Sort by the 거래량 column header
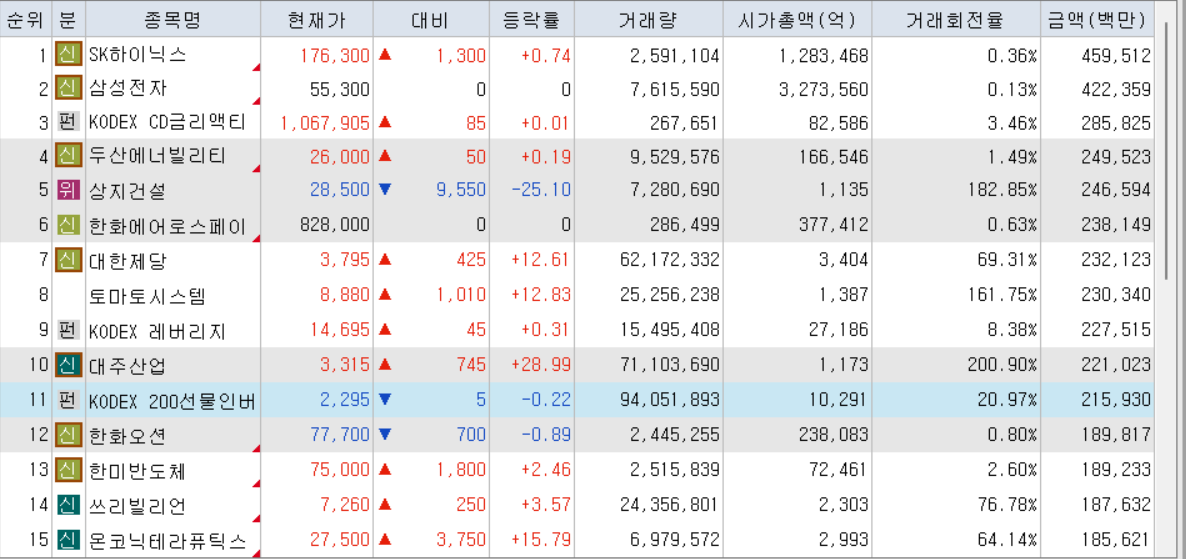 click(x=648, y=21)
